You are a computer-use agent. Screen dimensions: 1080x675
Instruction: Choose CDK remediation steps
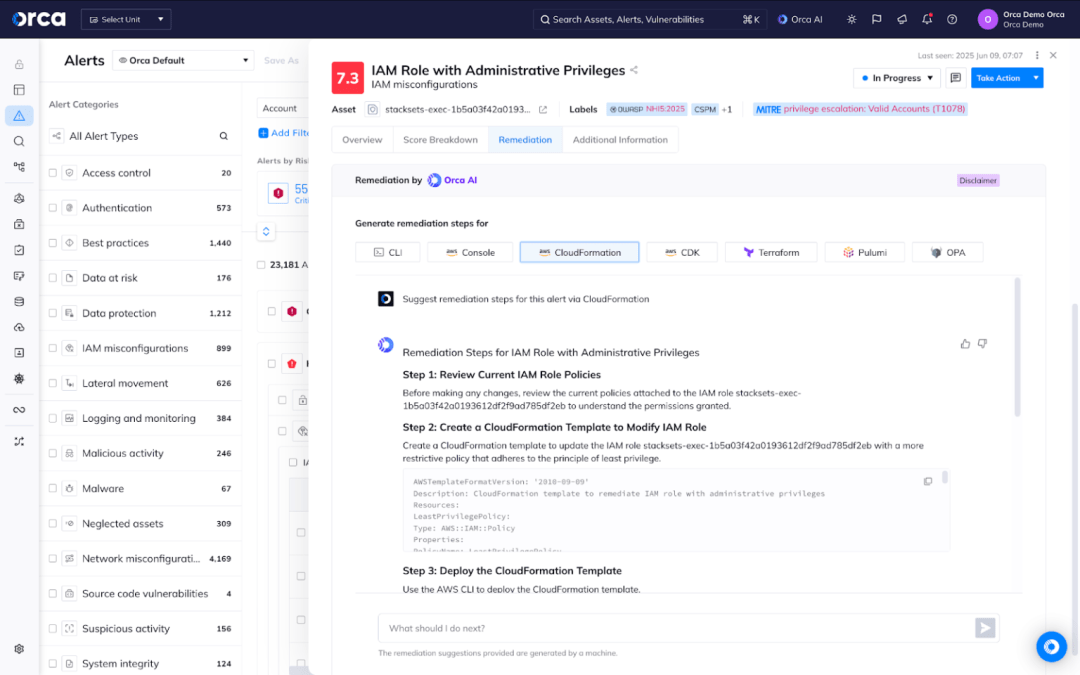click(682, 253)
